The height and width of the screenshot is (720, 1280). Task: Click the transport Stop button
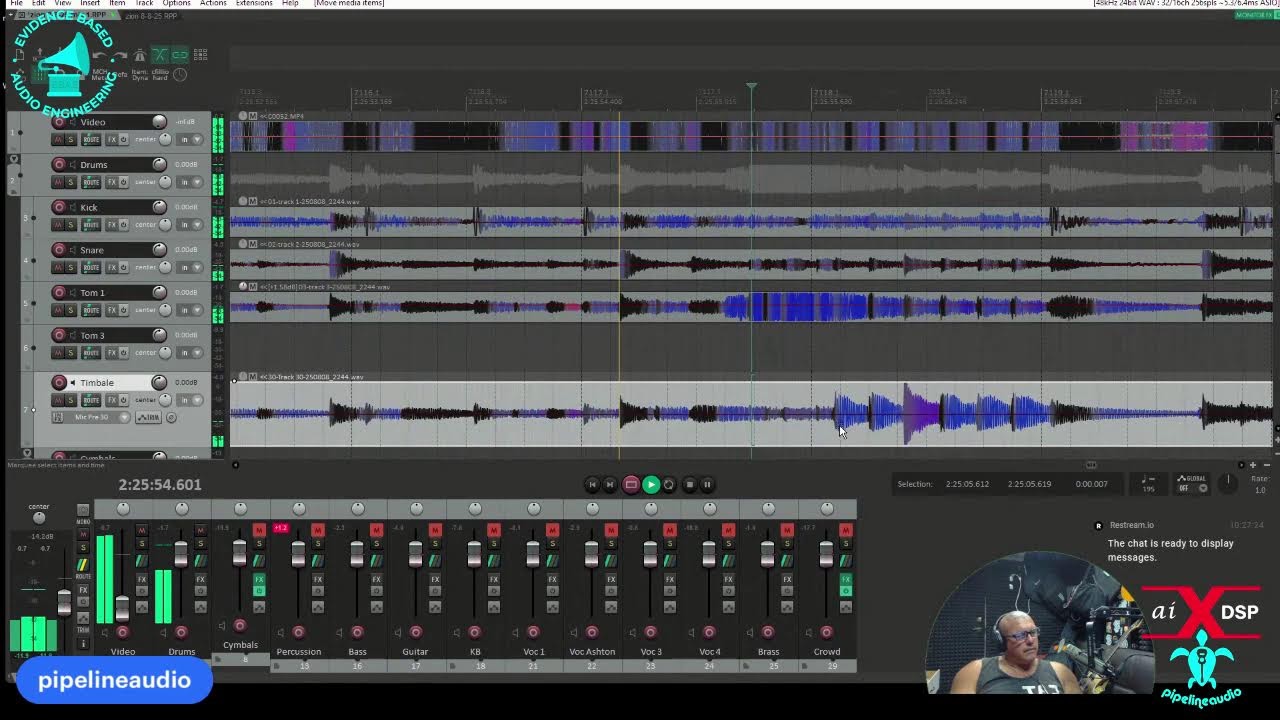coord(689,484)
